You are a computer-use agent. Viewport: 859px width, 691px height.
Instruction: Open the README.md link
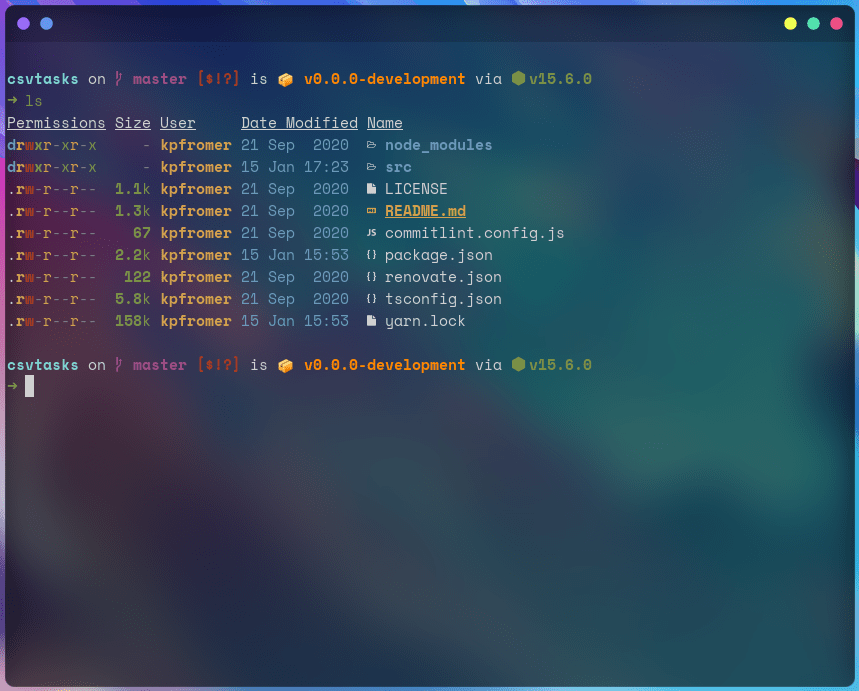click(425, 211)
